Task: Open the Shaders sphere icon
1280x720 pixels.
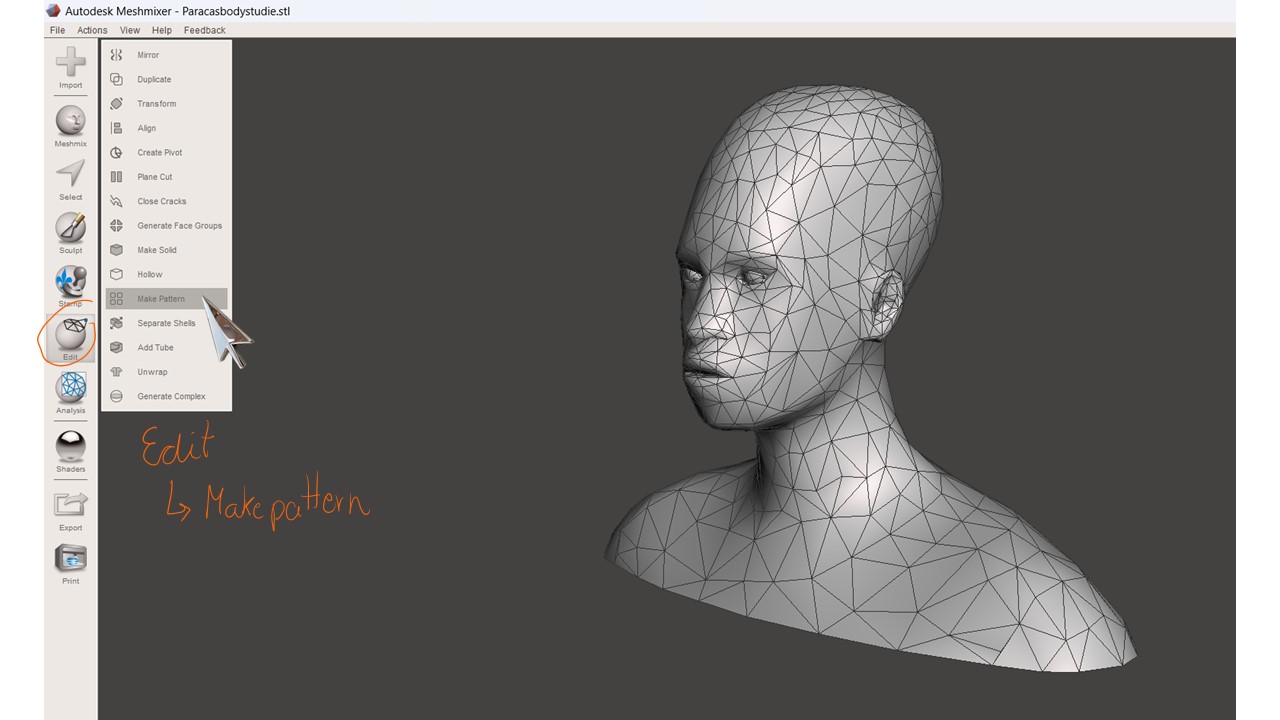Action: (x=70, y=446)
